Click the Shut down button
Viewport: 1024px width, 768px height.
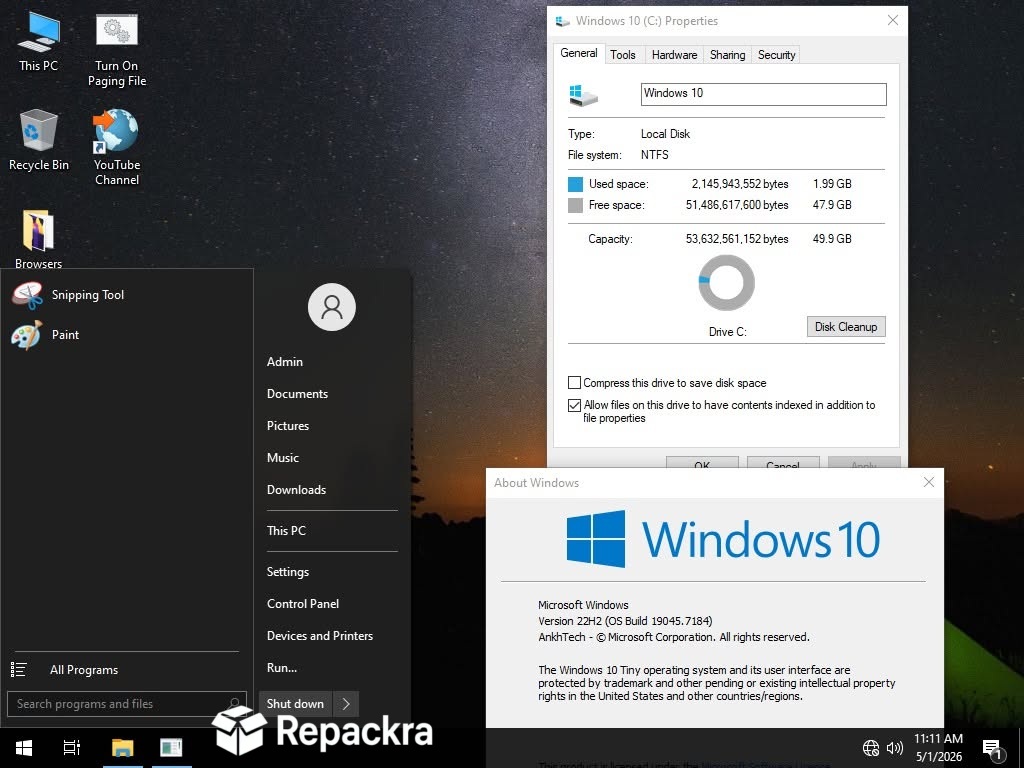click(295, 703)
